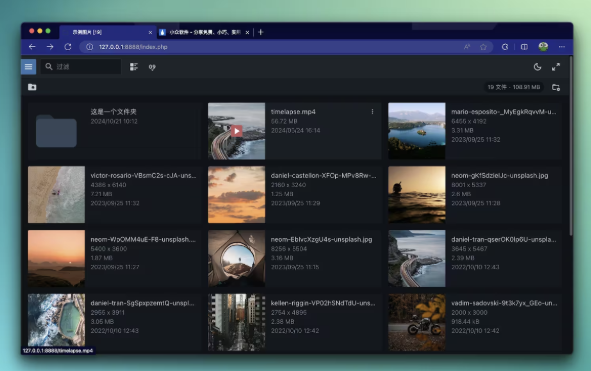The height and width of the screenshot is (371, 591).
Task: Click the keller-riggin file name text
Action: click(x=323, y=303)
